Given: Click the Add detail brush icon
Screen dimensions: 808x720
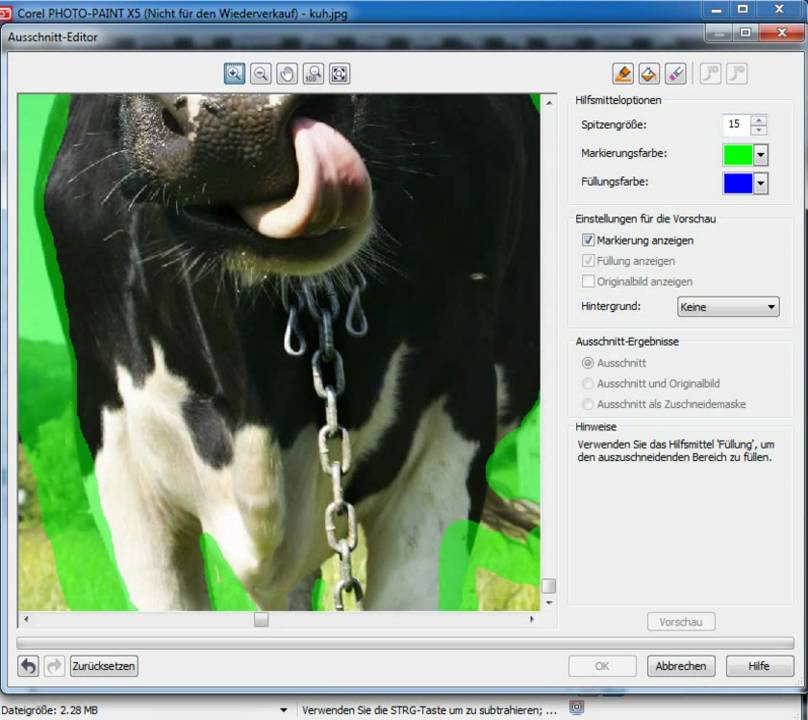Looking at the screenshot, I should [x=711, y=74].
